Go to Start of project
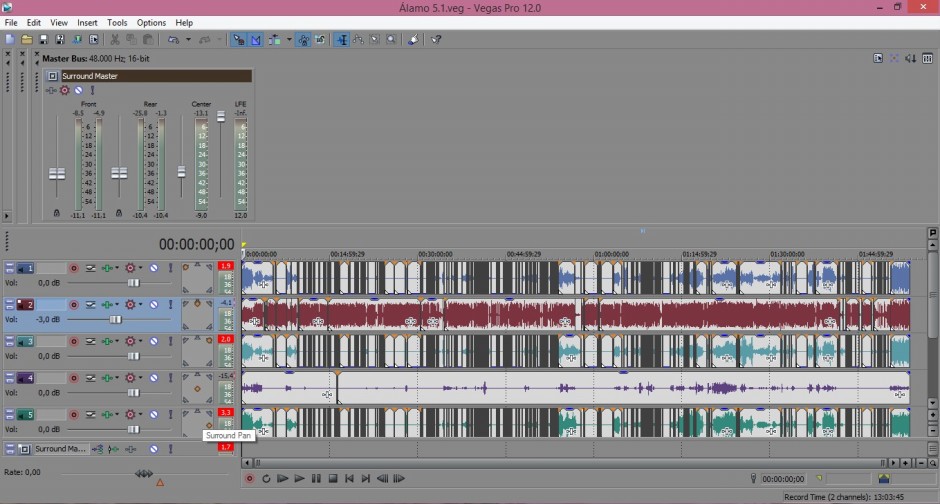Screen dimensions: 940x504 (349, 478)
